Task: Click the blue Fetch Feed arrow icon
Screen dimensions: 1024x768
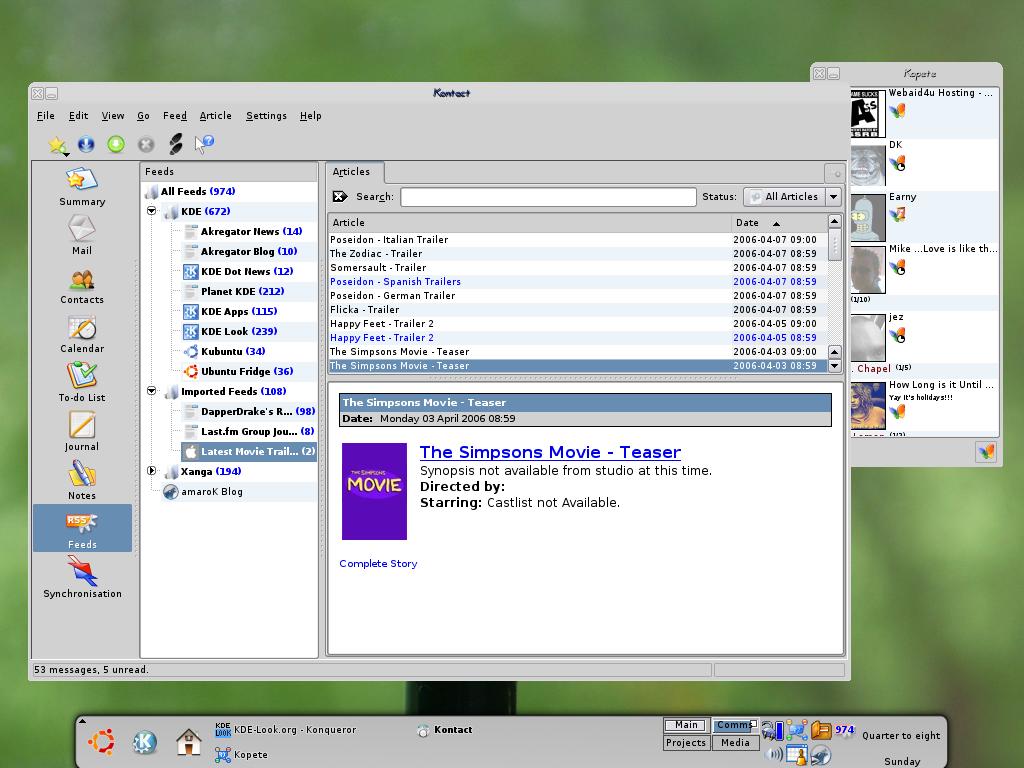Action: pyautogui.click(x=86, y=144)
